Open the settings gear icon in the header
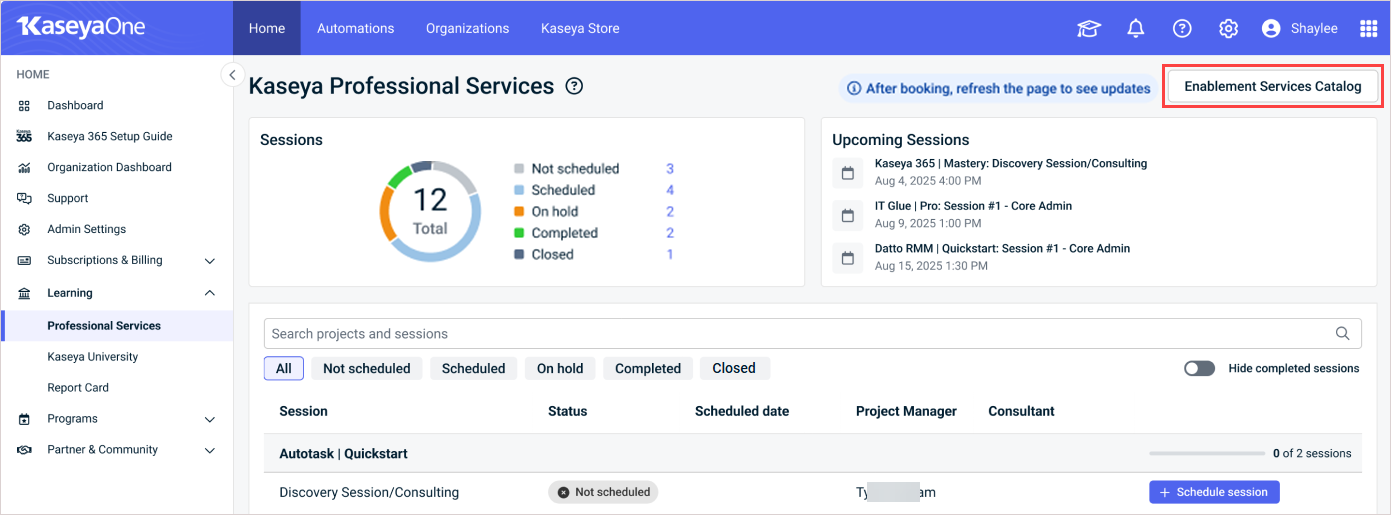Image resolution: width=1391 pixels, height=515 pixels. [x=1229, y=29]
